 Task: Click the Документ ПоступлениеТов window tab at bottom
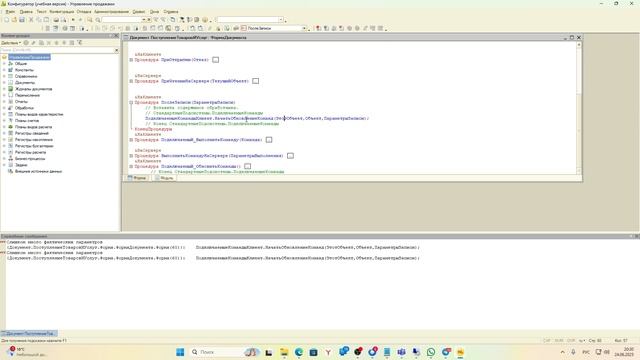pos(29,333)
